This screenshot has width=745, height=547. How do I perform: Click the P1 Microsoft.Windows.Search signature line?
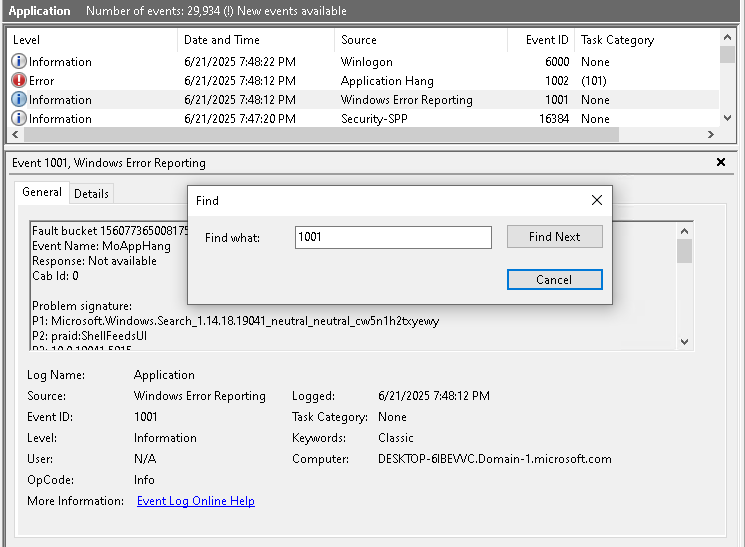tap(236, 321)
